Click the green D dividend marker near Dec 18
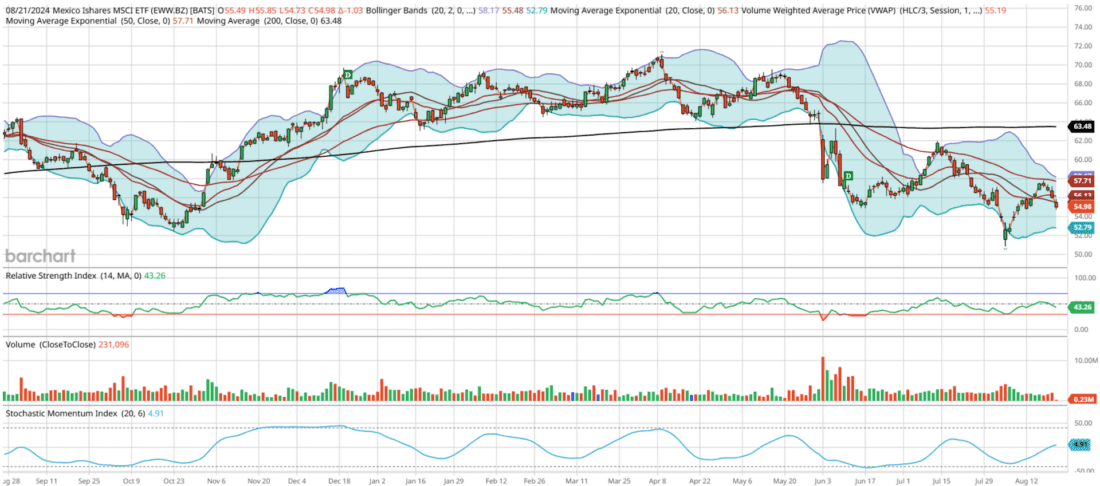1100x486 pixels. pyautogui.click(x=347, y=74)
